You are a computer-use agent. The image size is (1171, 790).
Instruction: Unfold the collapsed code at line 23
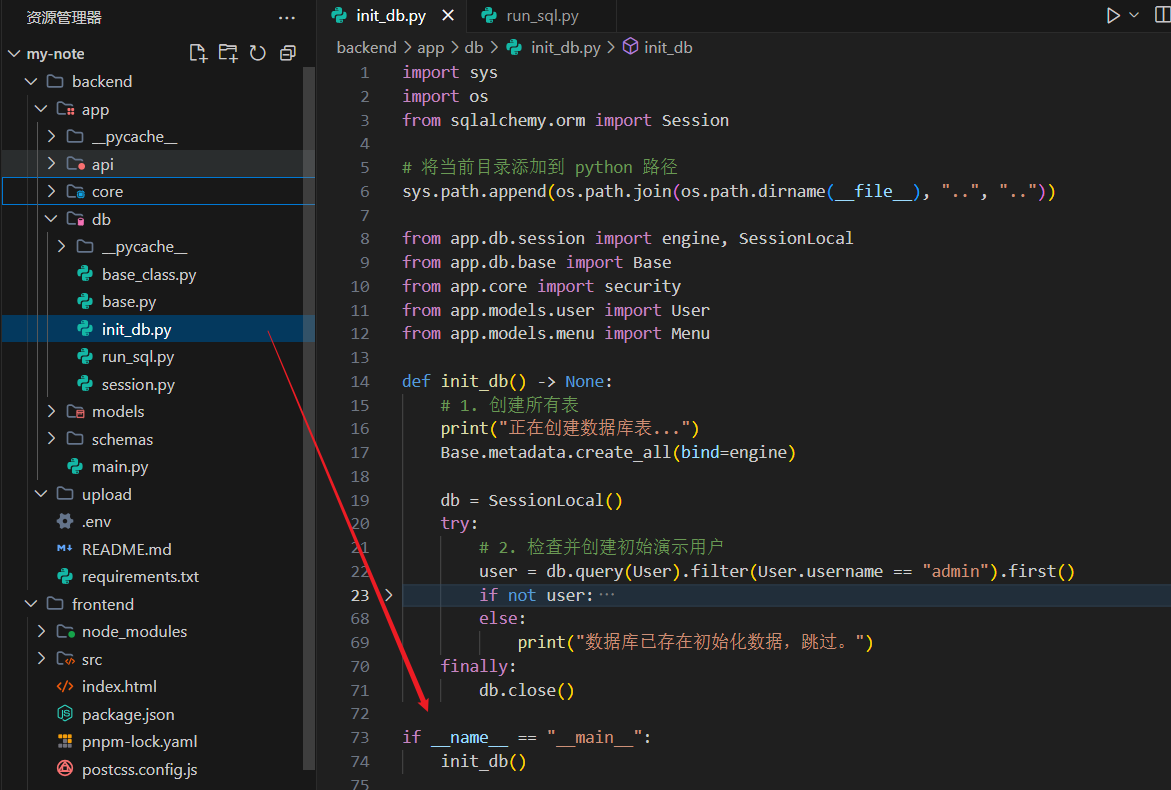click(x=389, y=595)
